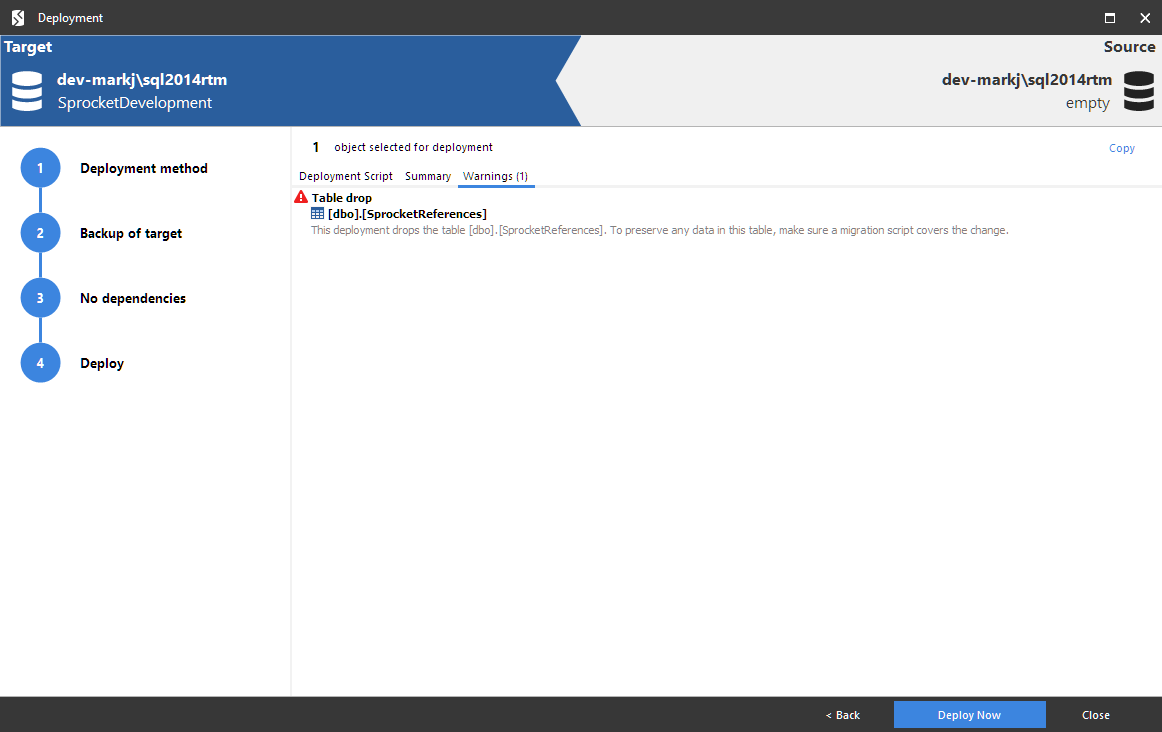Screen dimensions: 1162x732
Task: Select the [dbo].[SprocketReferences] table name
Action: (406, 213)
